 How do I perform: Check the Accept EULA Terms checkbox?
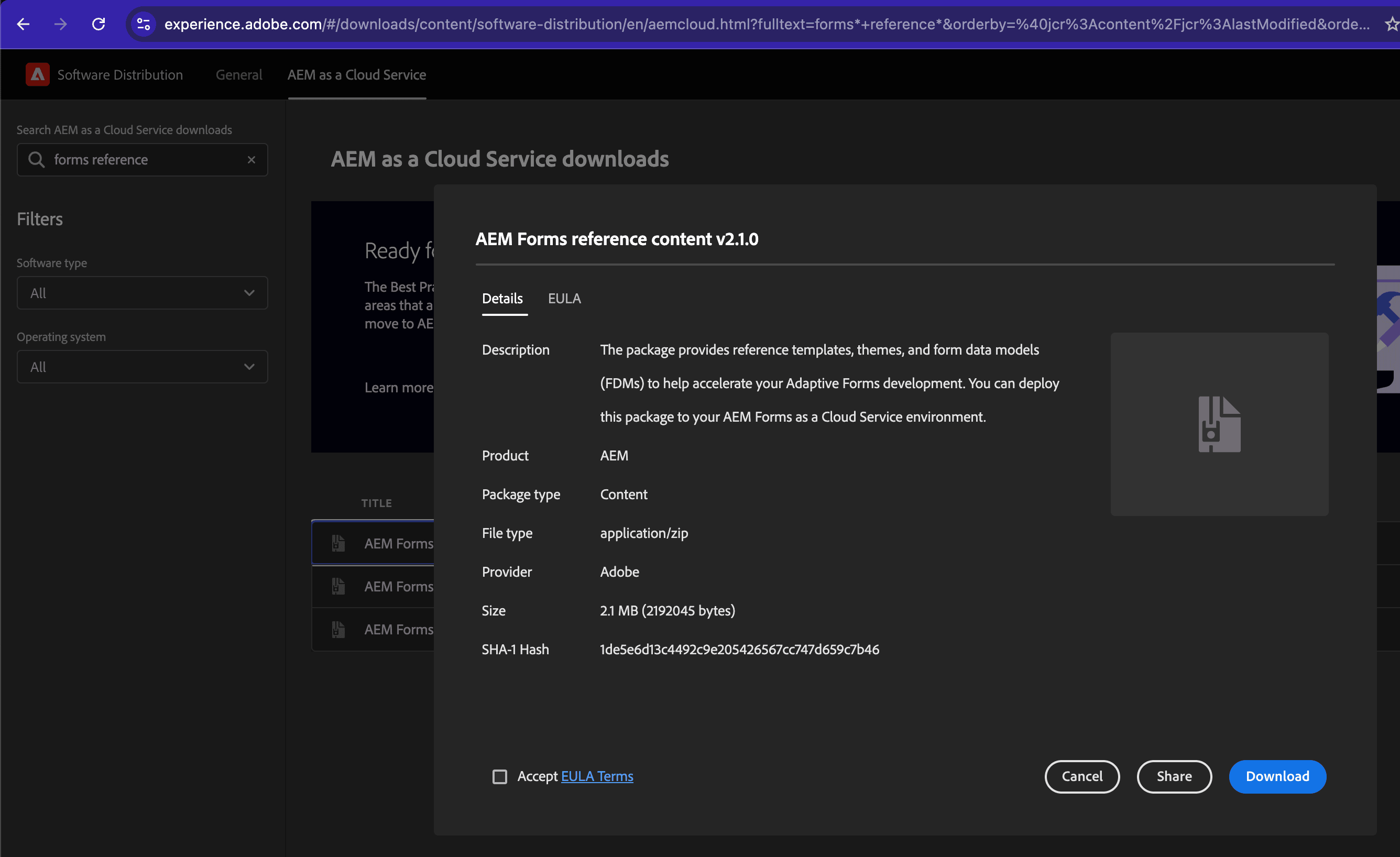(x=499, y=776)
